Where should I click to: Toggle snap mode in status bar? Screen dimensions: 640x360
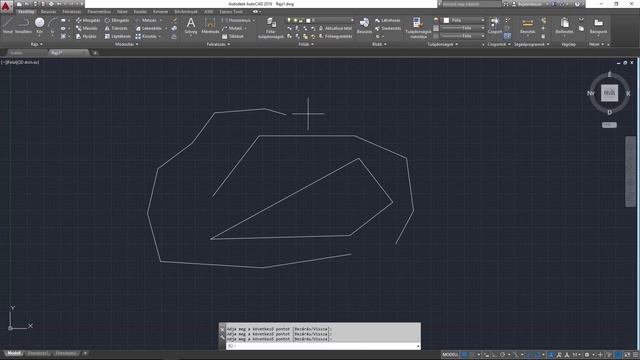pyautogui.click(x=473, y=355)
